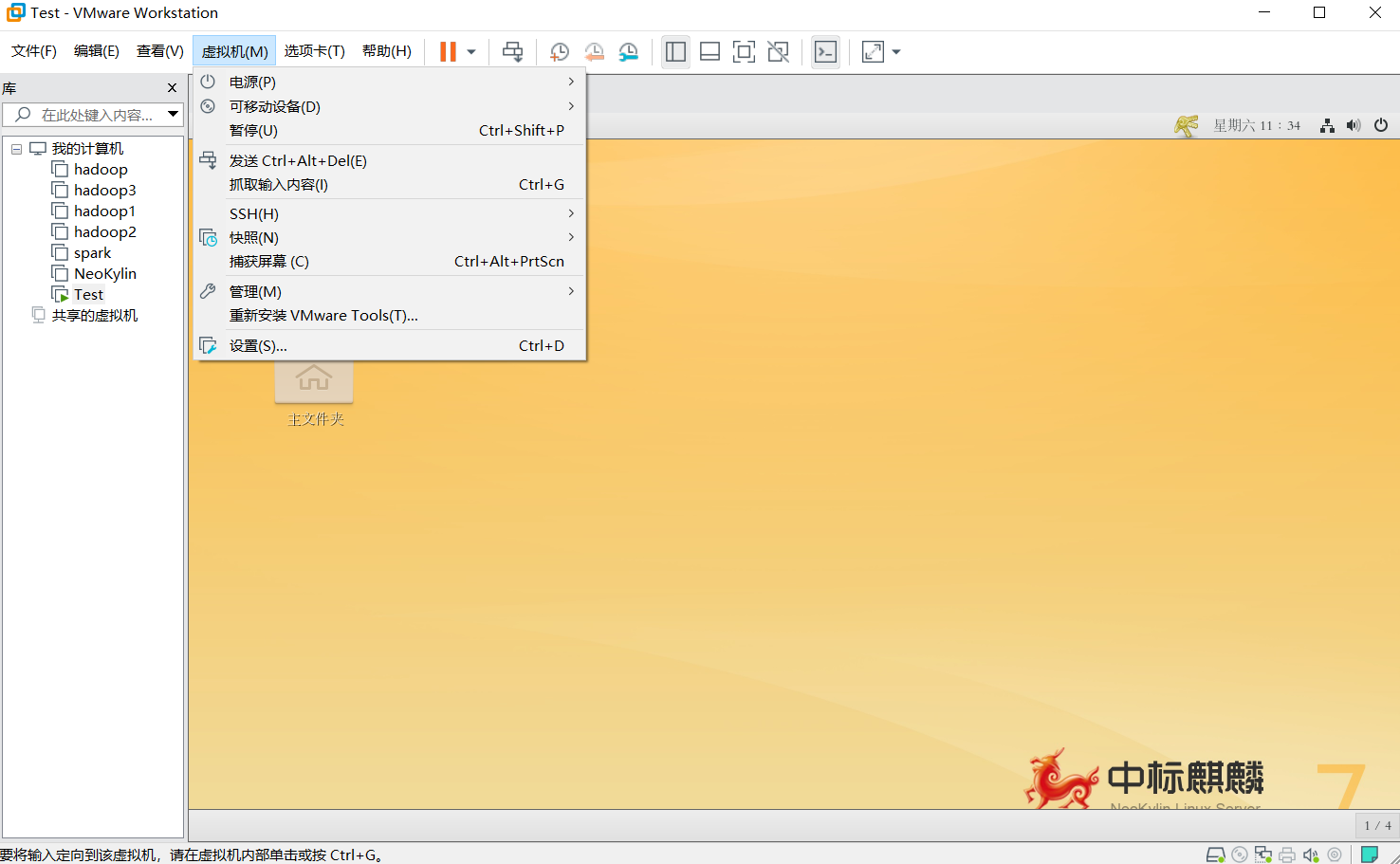Image resolution: width=1400 pixels, height=864 pixels.
Task: Click the guest clock 星期六 11:34
Action: 1257,125
